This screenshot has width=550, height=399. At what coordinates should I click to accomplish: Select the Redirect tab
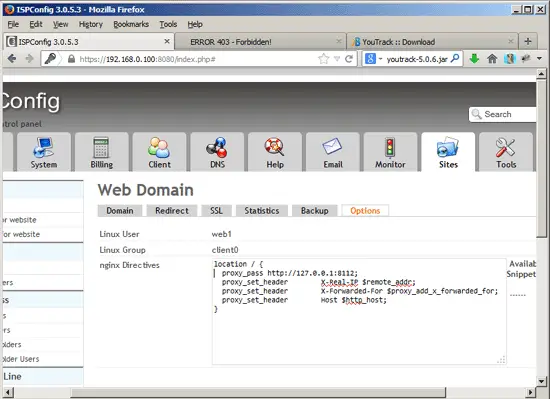[x=172, y=211]
